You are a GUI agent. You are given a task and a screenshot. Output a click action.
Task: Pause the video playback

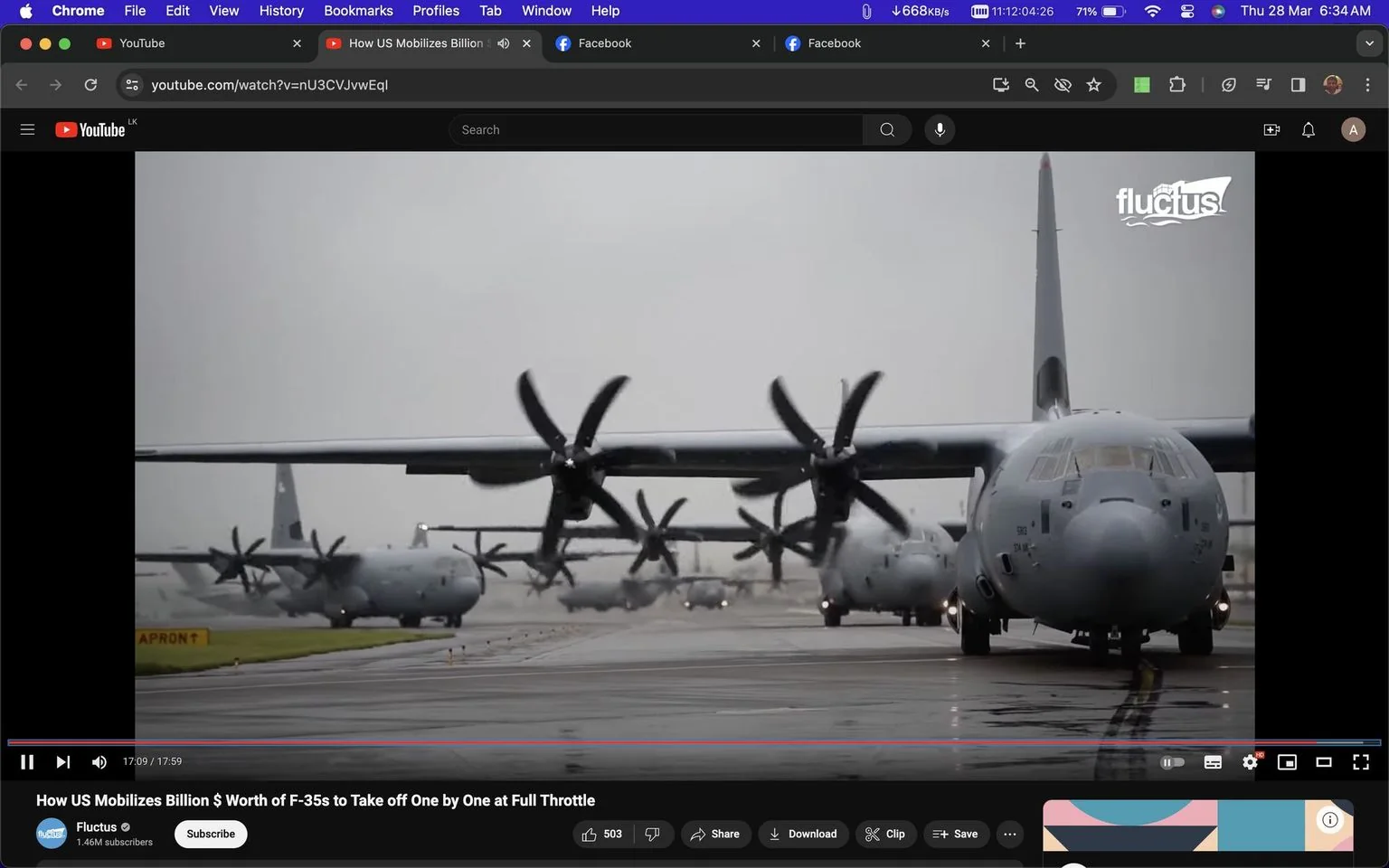pyautogui.click(x=27, y=762)
